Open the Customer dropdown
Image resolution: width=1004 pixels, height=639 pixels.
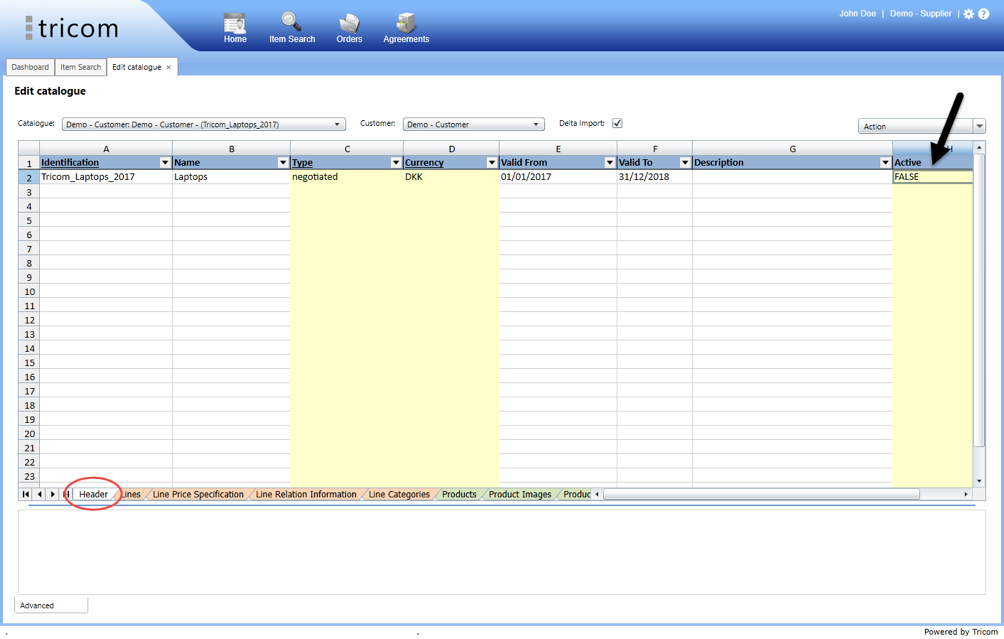coord(474,124)
